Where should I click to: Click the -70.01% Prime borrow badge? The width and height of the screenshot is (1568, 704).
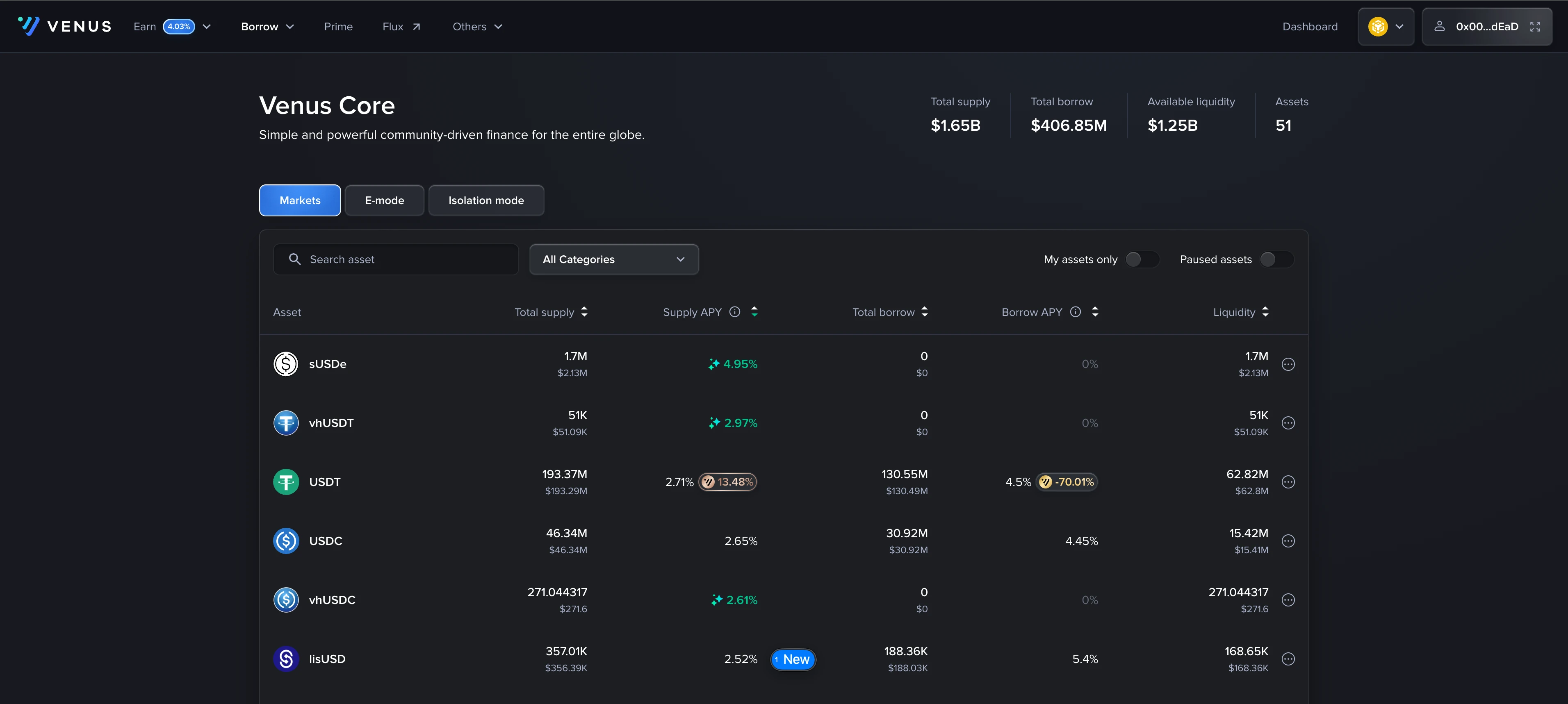[x=1067, y=482]
